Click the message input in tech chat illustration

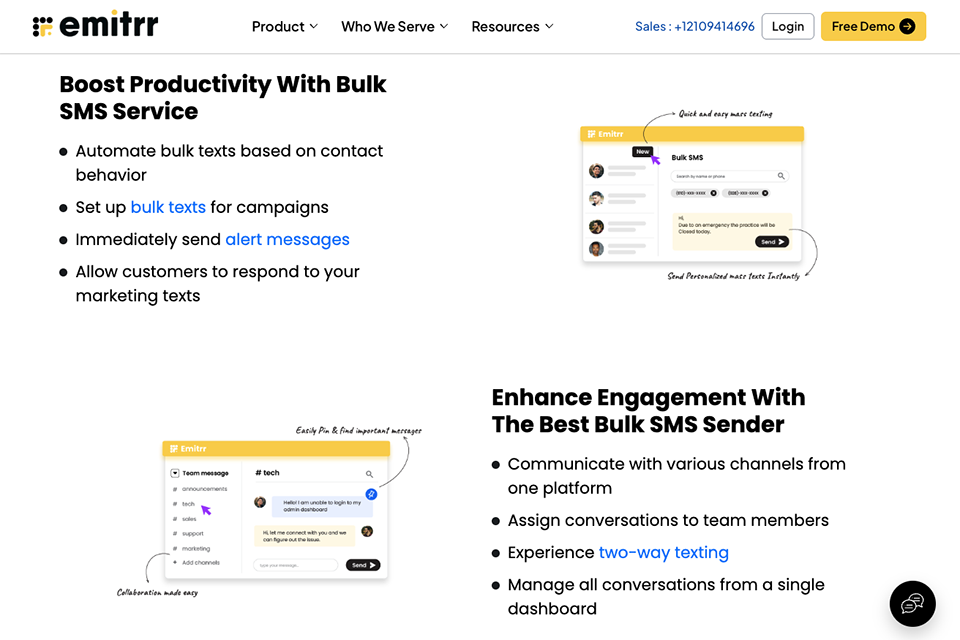(x=296, y=565)
